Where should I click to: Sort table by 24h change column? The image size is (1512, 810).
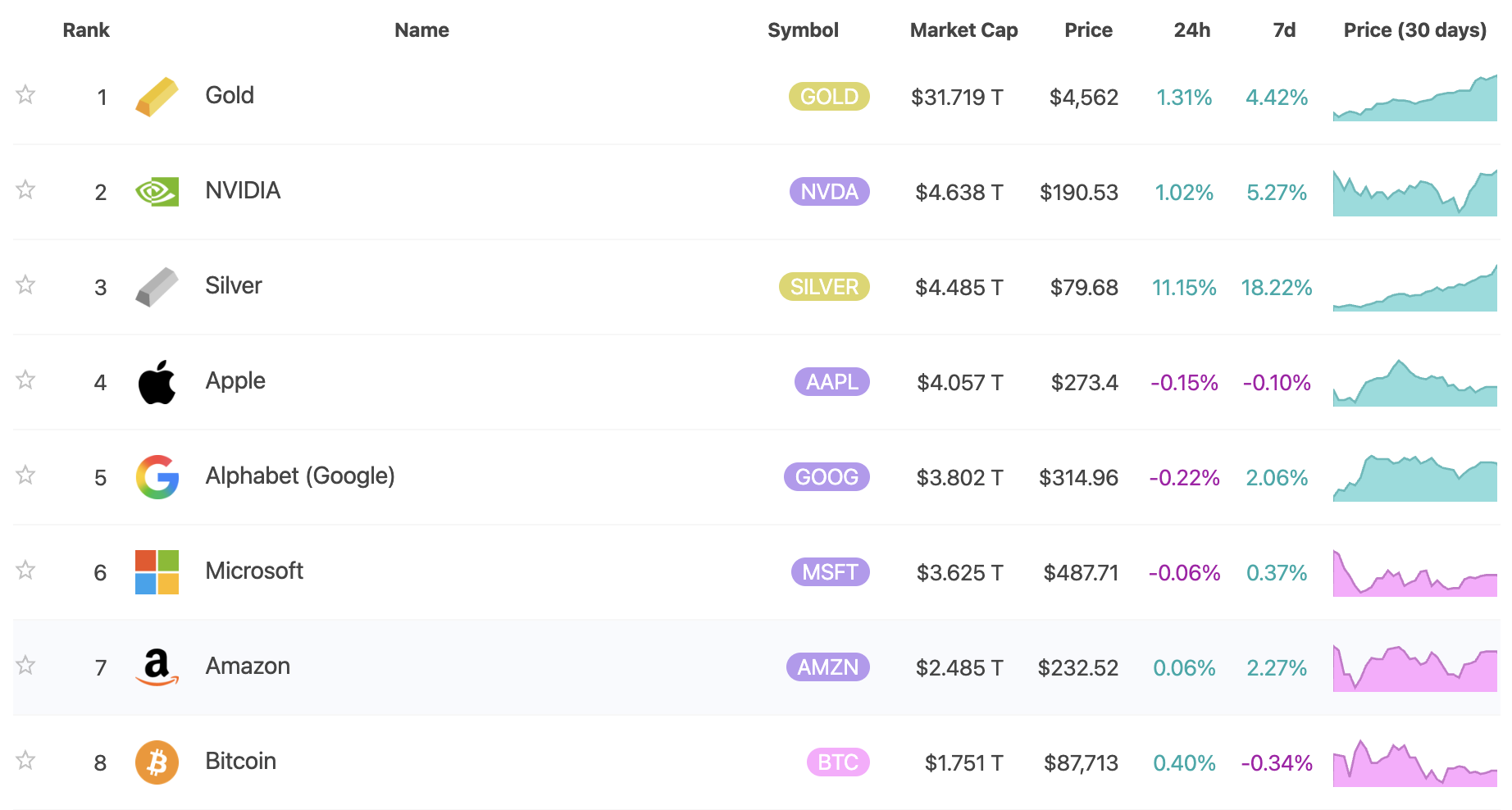coord(1191,30)
